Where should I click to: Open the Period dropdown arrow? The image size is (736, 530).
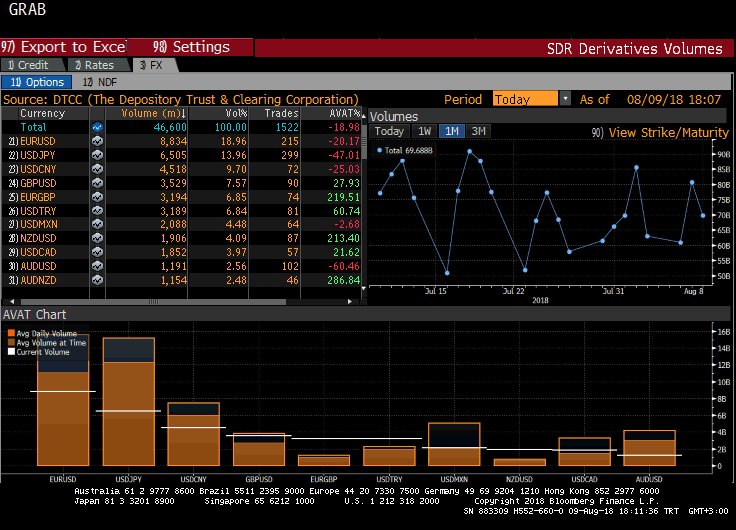pos(565,99)
